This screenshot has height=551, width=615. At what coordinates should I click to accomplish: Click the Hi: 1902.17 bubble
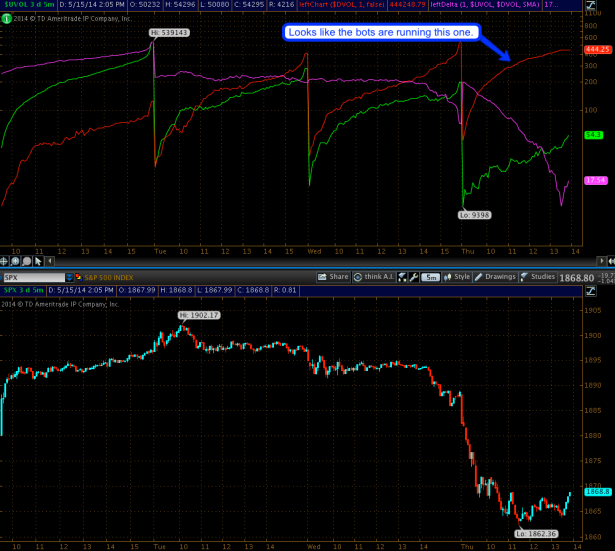pyautogui.click(x=199, y=315)
